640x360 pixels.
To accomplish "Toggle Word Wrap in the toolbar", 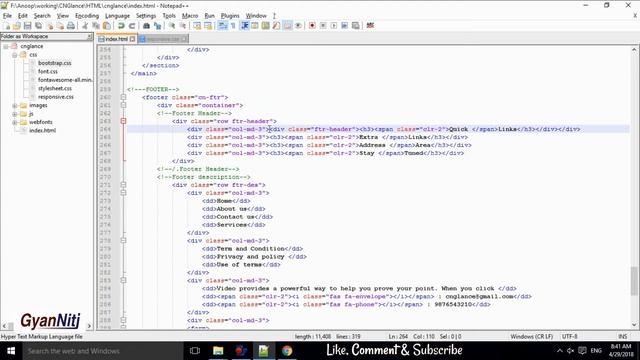I will [x=222, y=26].
